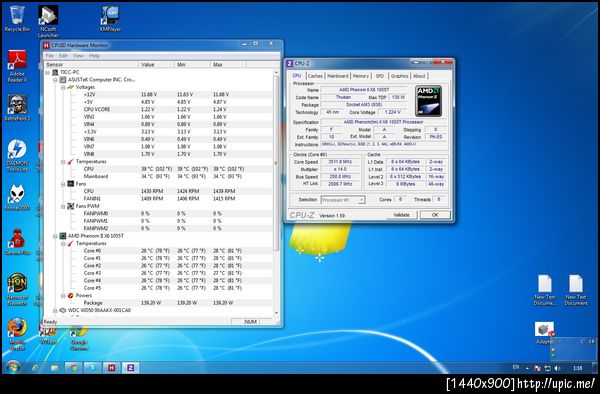The width and height of the screenshot is (600, 394).
Task: Open the KMPlayer desktop shortcut
Action: (x=110, y=18)
